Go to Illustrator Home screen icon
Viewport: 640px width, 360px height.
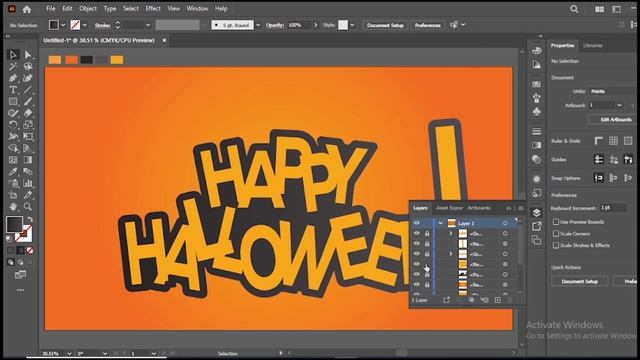[27, 9]
